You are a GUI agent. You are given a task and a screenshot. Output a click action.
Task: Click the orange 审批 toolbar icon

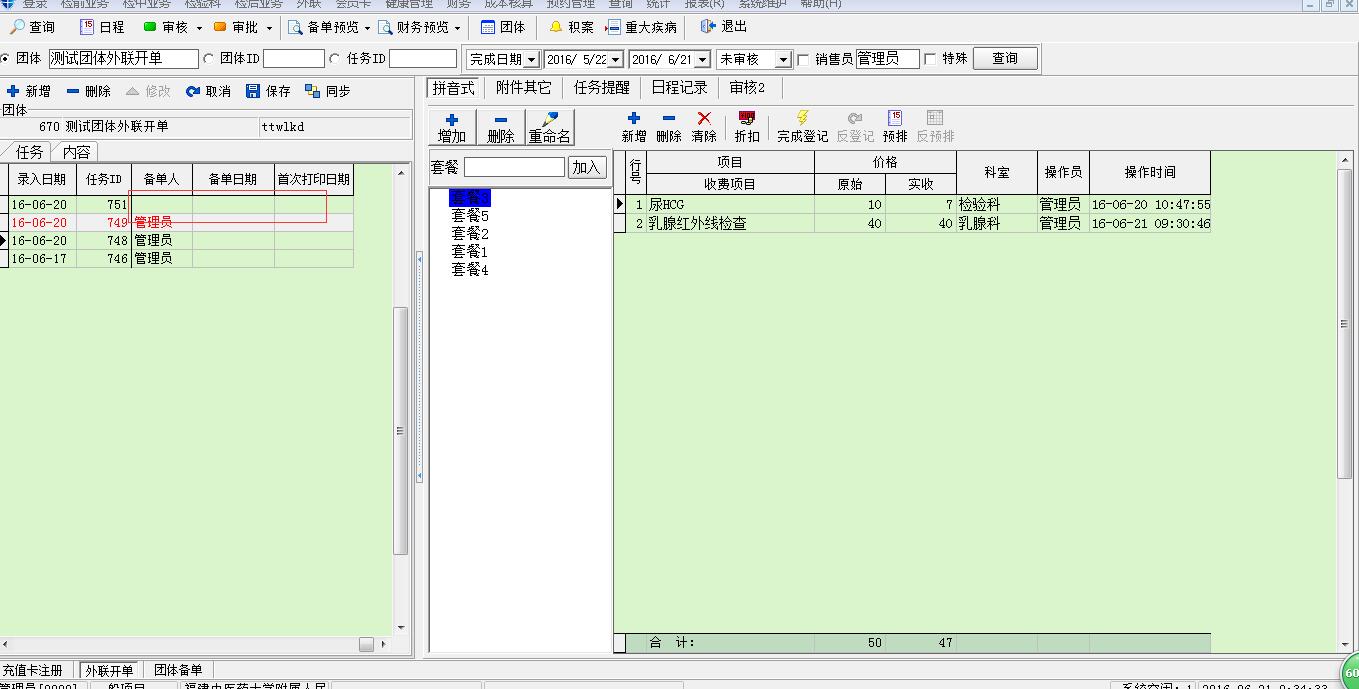click(x=220, y=27)
